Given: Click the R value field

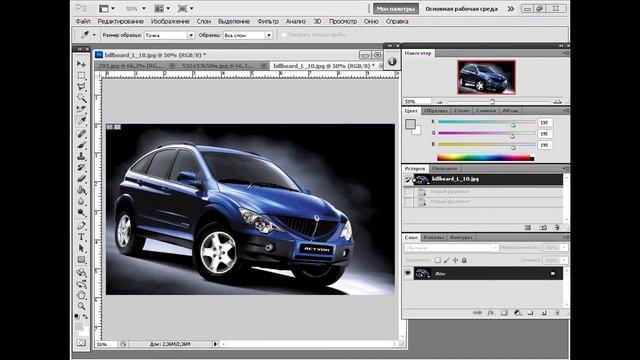Looking at the screenshot, I should click(545, 122).
